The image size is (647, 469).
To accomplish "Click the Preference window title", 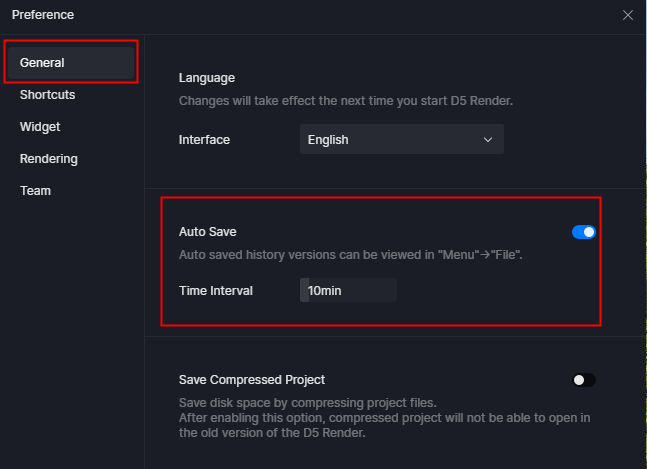I will click(43, 15).
